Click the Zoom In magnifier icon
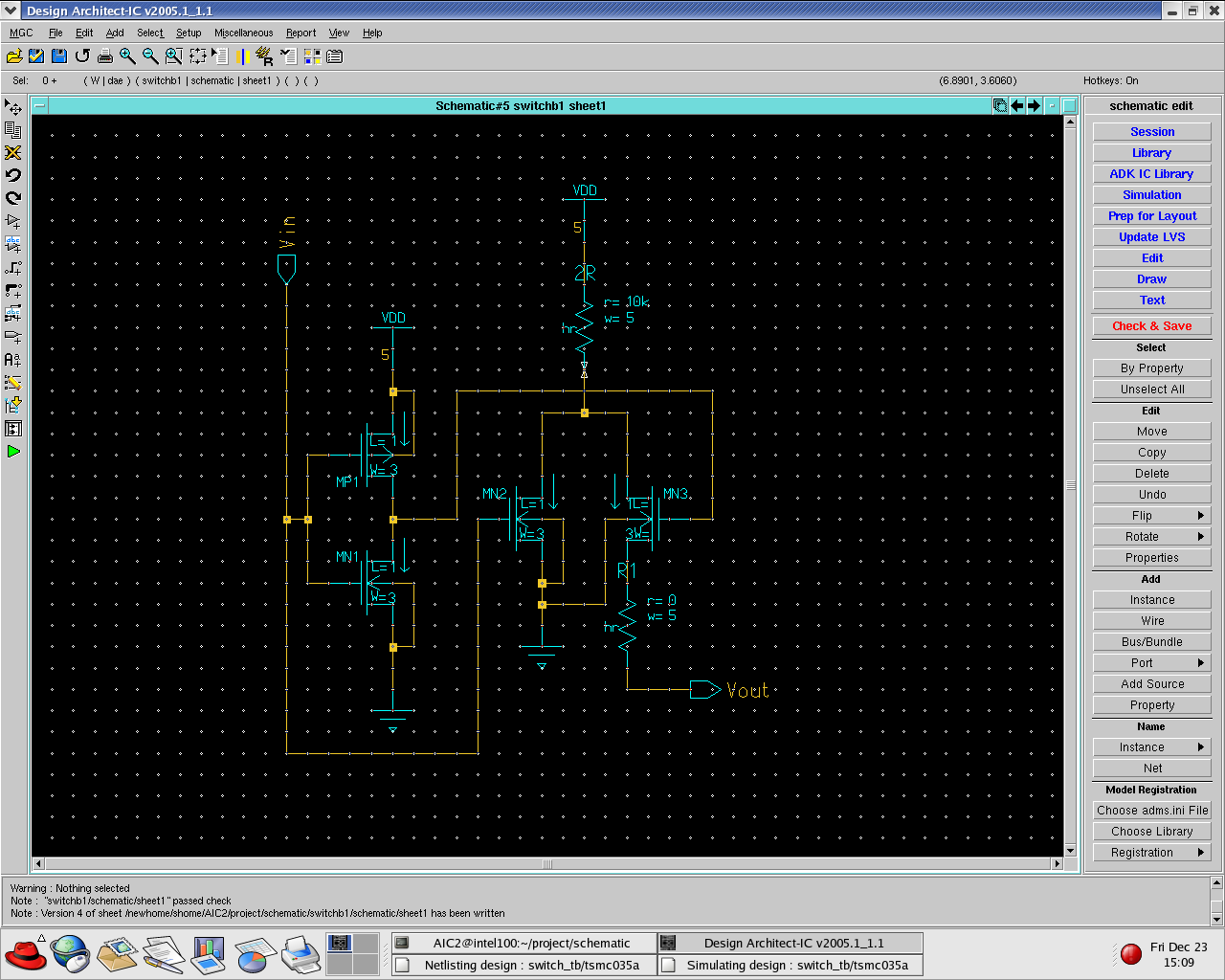The width and height of the screenshot is (1225, 980). coord(127,56)
